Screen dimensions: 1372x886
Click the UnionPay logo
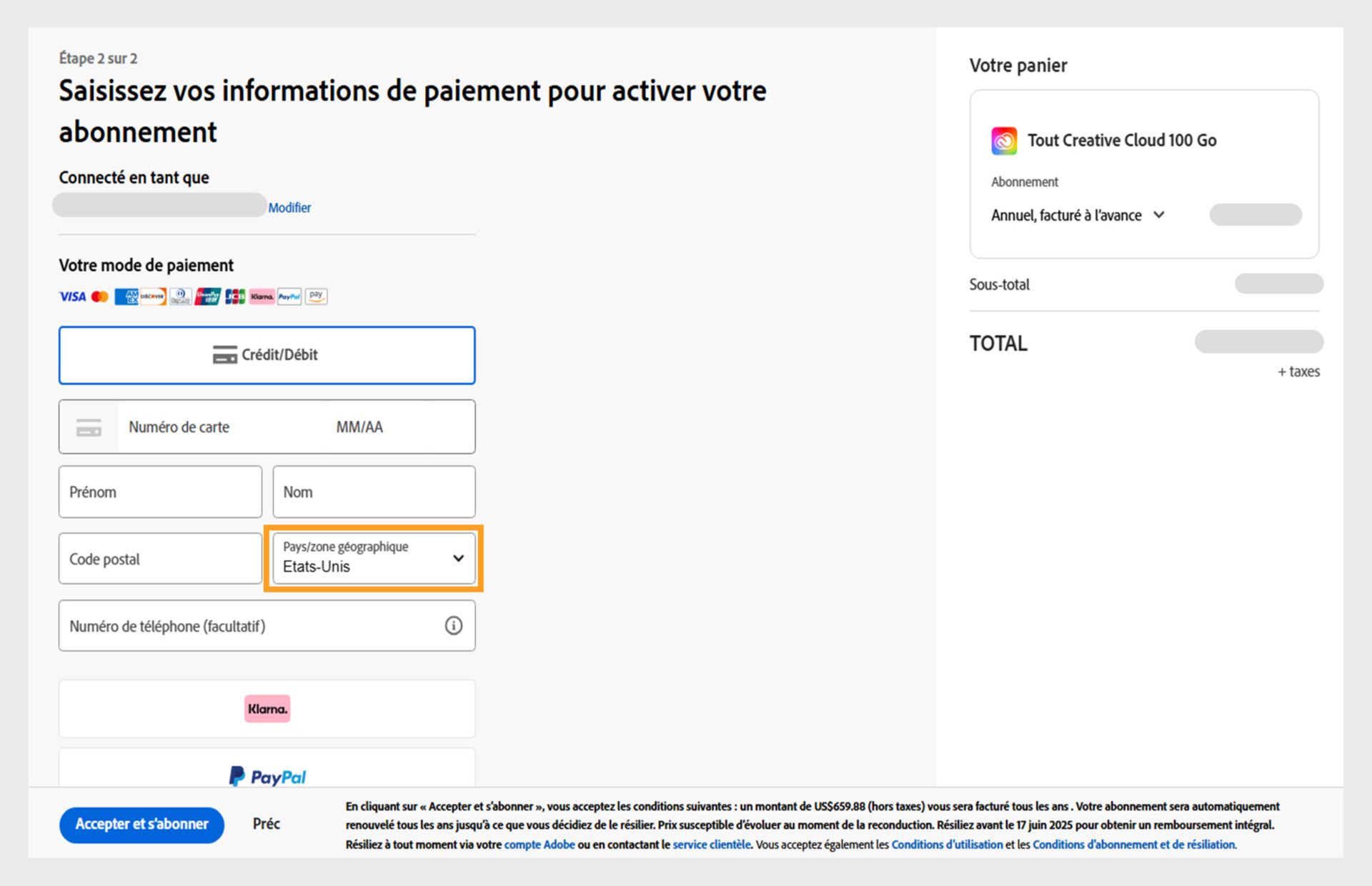pyautogui.click(x=208, y=297)
